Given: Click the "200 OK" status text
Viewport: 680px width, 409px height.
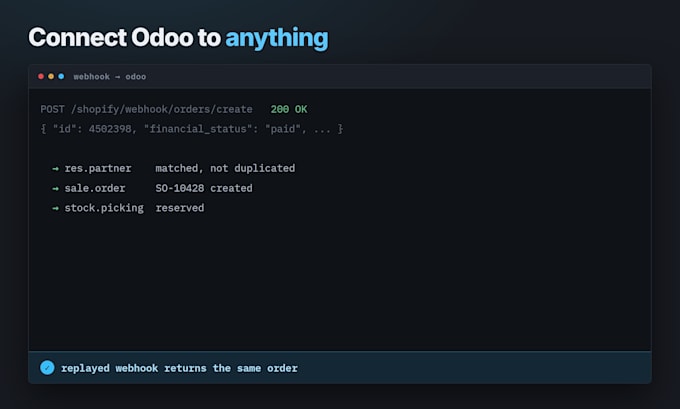Looking at the screenshot, I should click(x=289, y=109).
